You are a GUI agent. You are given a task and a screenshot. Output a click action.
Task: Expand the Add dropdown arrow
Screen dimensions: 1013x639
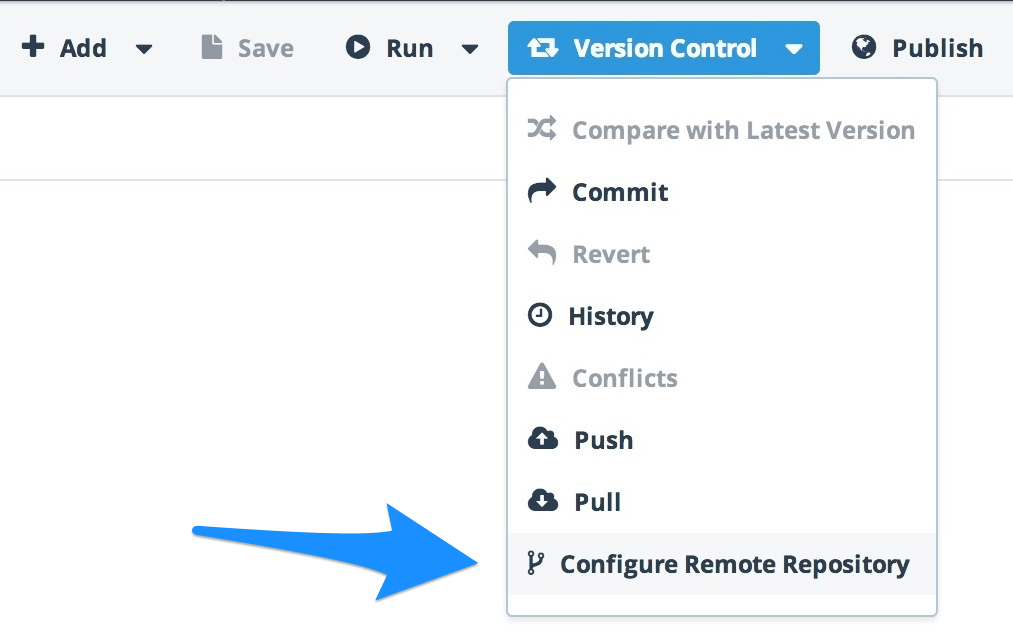pos(144,49)
